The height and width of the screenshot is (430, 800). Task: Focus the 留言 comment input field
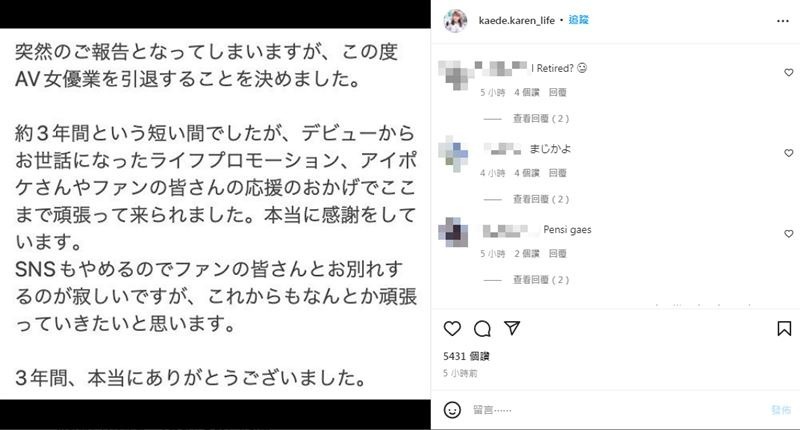coord(612,410)
